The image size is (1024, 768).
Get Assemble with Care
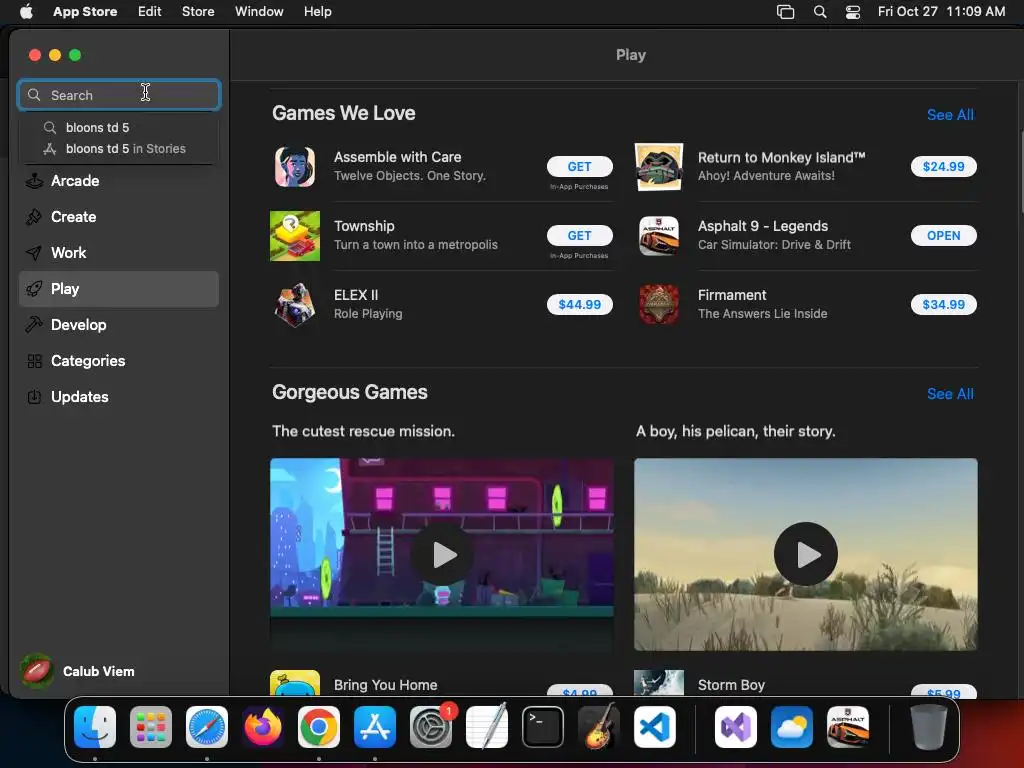pos(579,167)
